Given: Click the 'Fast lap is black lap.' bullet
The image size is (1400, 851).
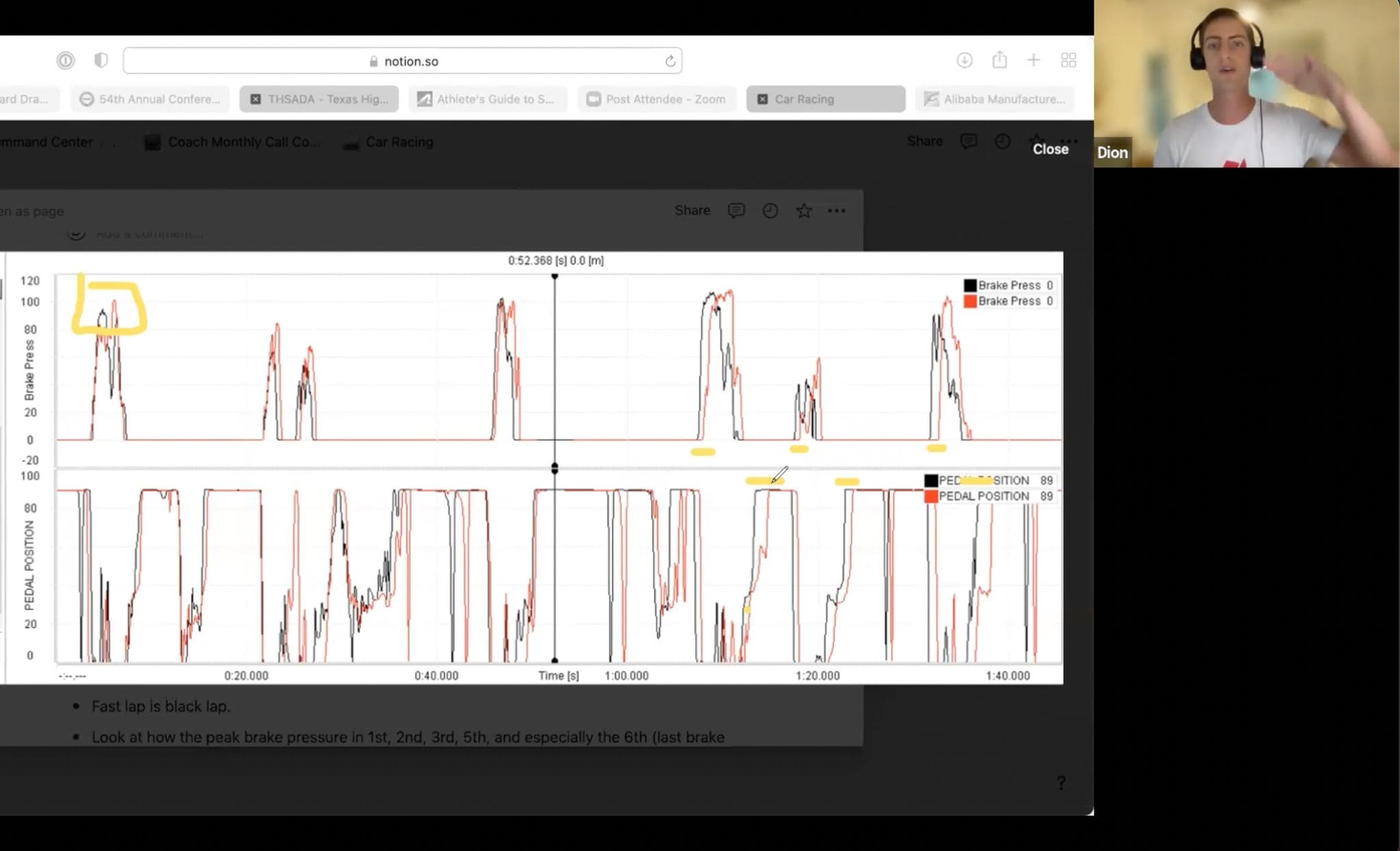Looking at the screenshot, I should pyautogui.click(x=161, y=706).
